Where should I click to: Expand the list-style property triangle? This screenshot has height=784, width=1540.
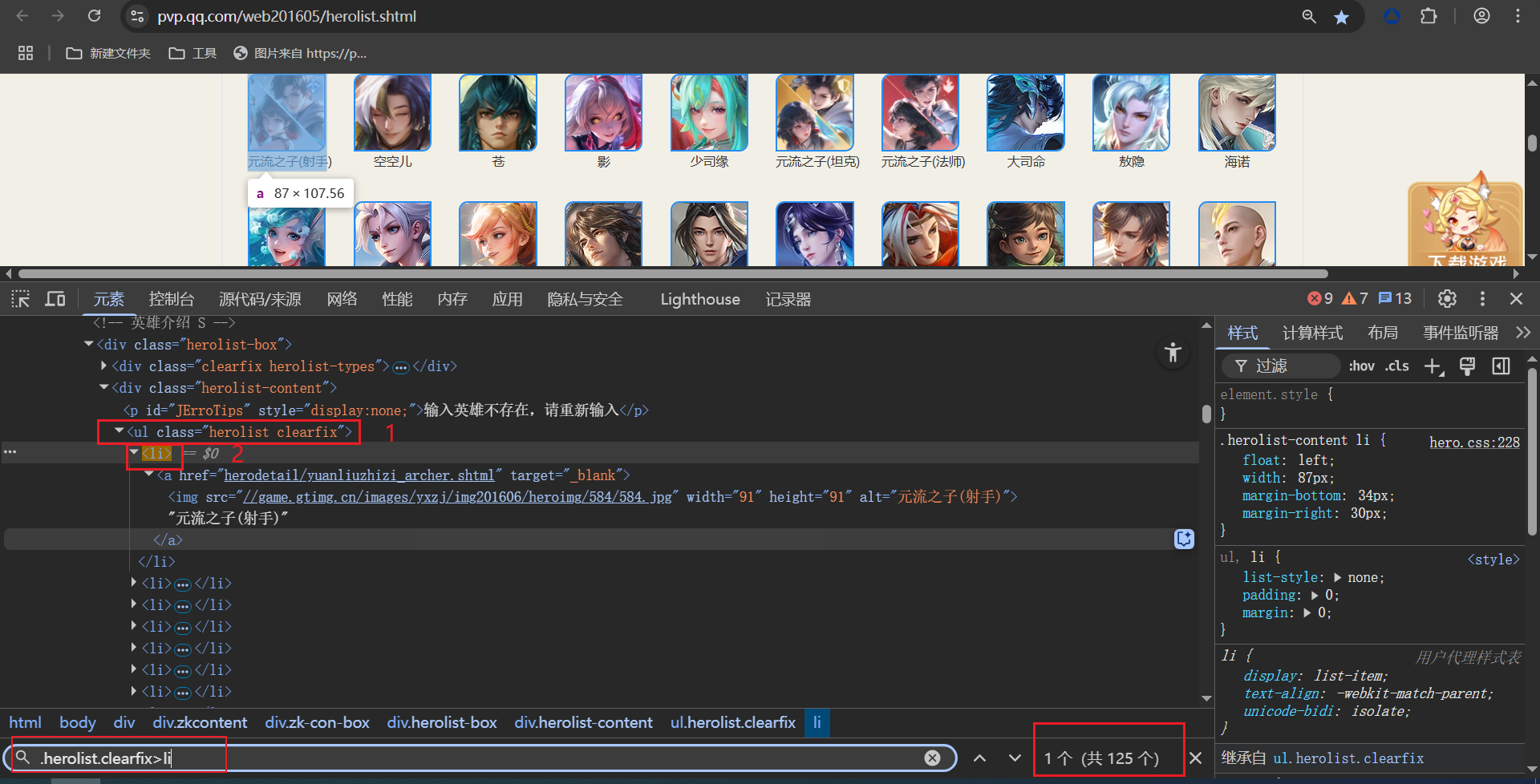(1337, 577)
